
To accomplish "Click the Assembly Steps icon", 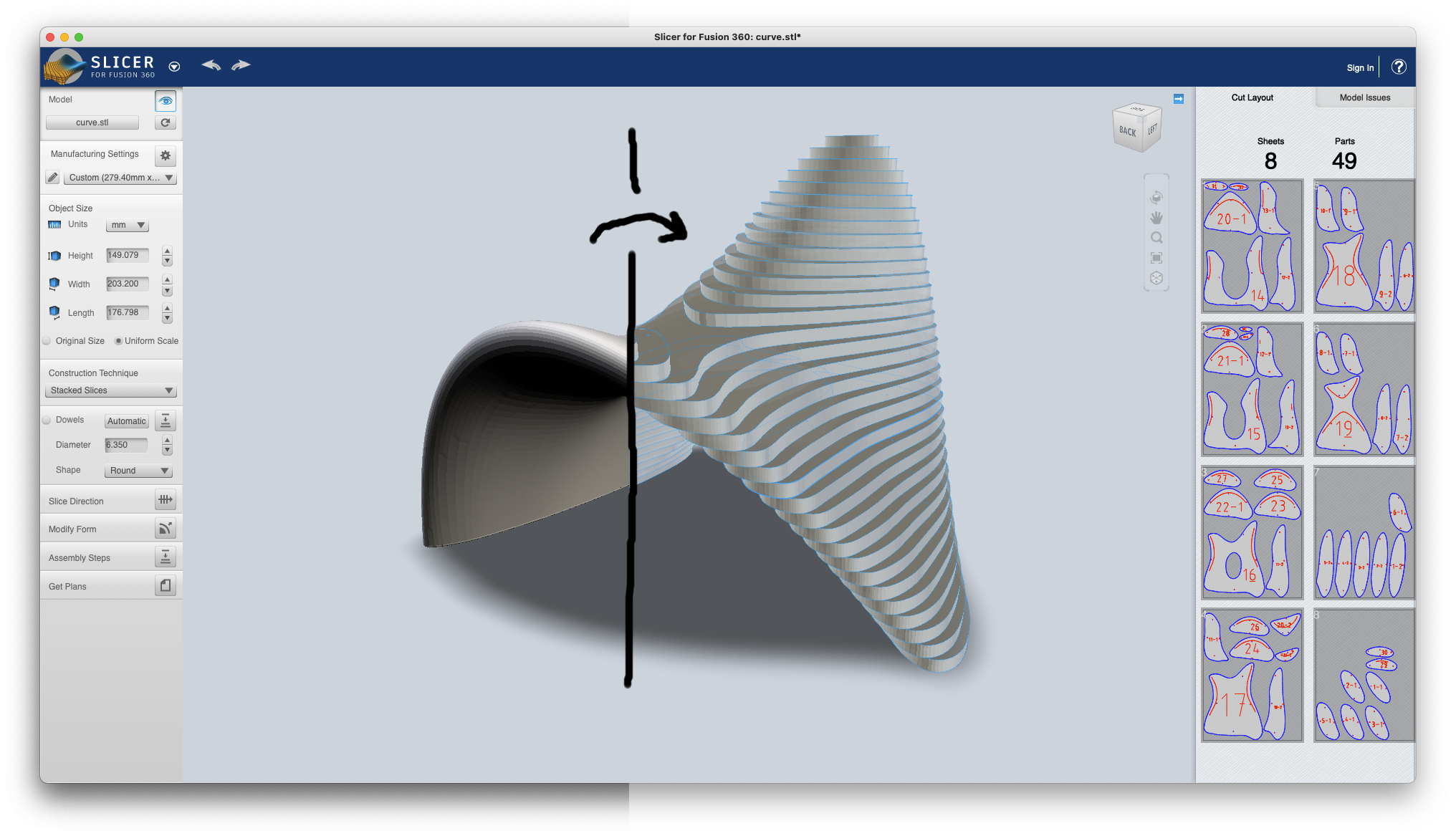I will (x=166, y=557).
